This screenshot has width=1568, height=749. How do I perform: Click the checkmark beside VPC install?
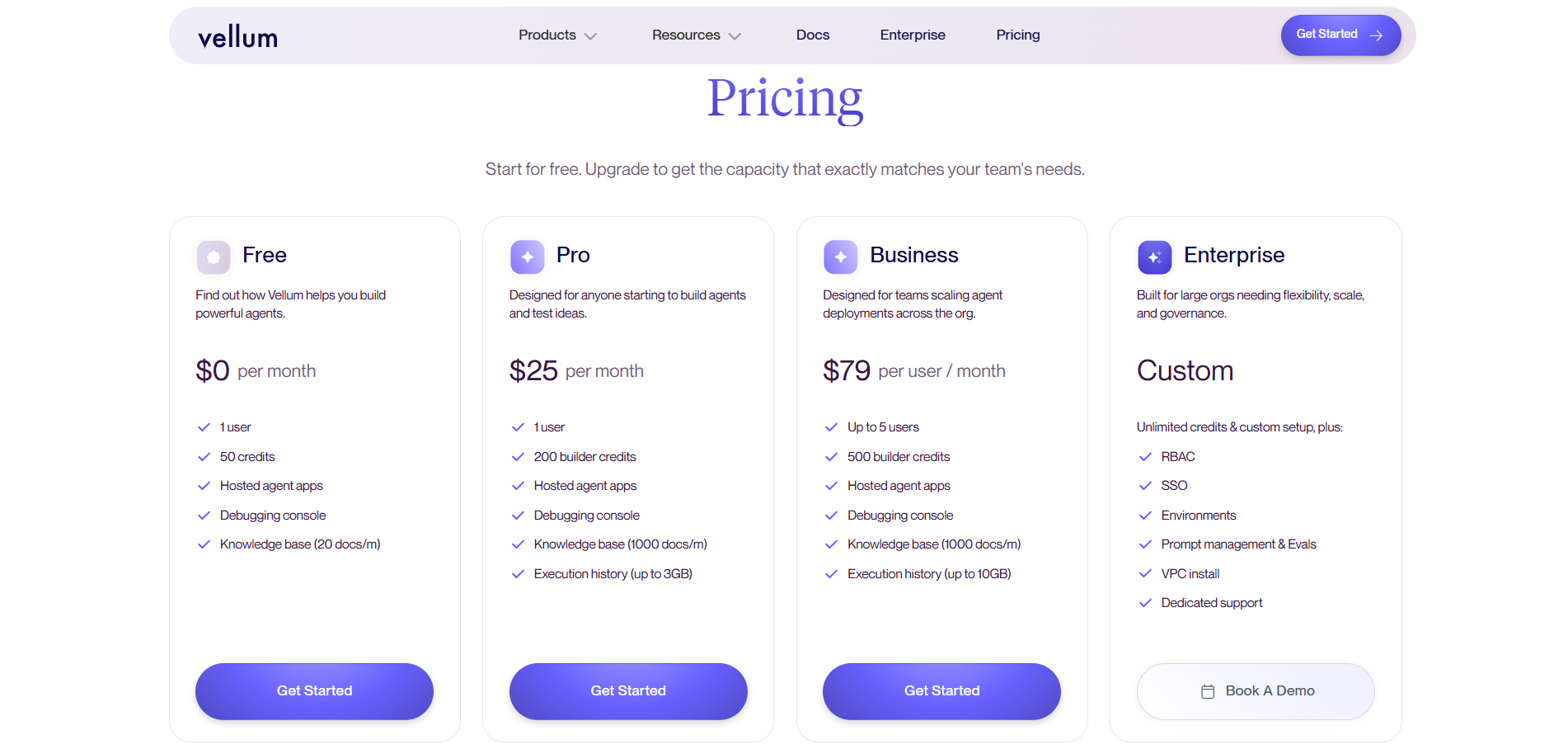[1145, 573]
